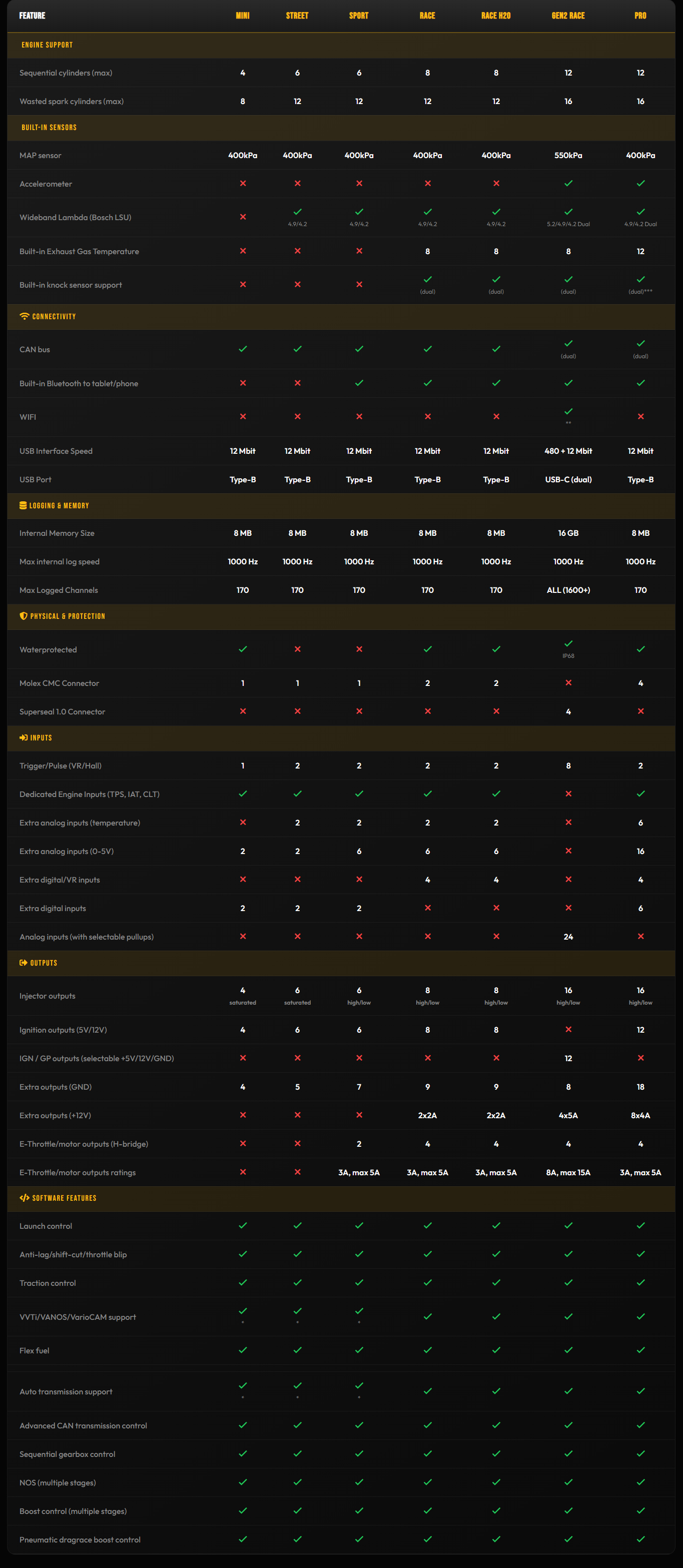Image resolution: width=683 pixels, height=1568 pixels.
Task: Click the green WIFI checkmark under GEN2 RACE
Action: coord(568,412)
